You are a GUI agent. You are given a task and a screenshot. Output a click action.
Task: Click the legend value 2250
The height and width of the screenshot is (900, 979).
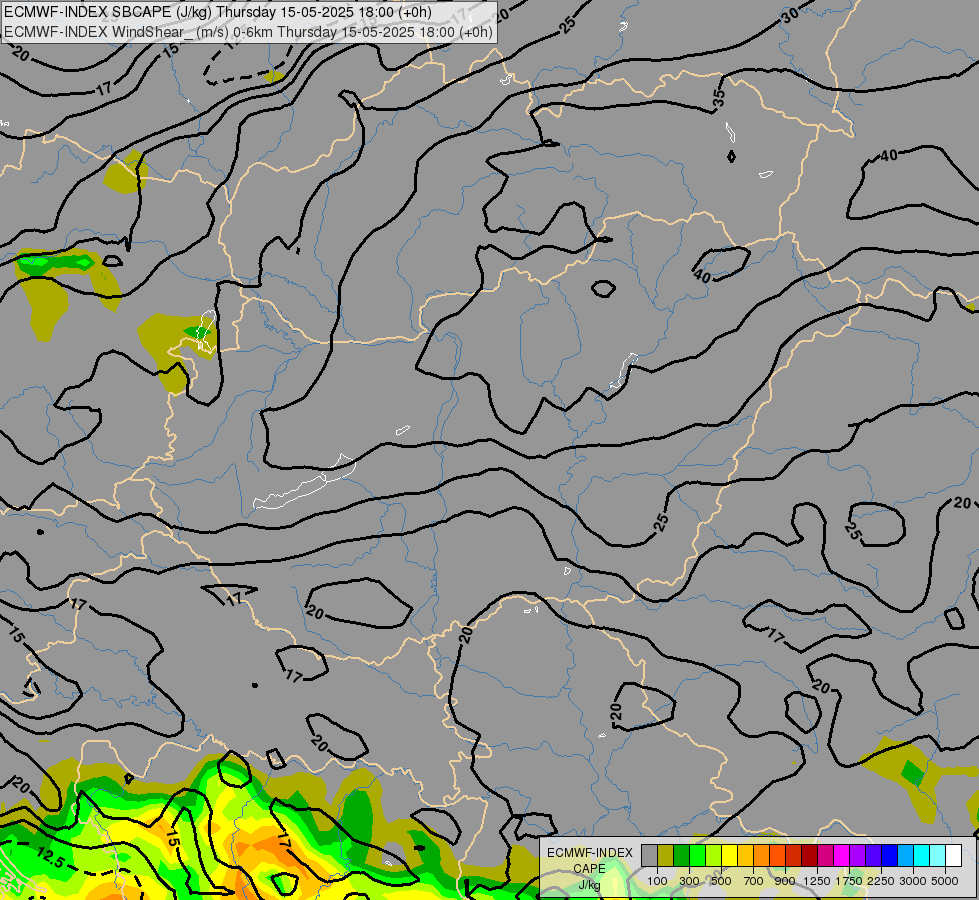[x=881, y=881]
